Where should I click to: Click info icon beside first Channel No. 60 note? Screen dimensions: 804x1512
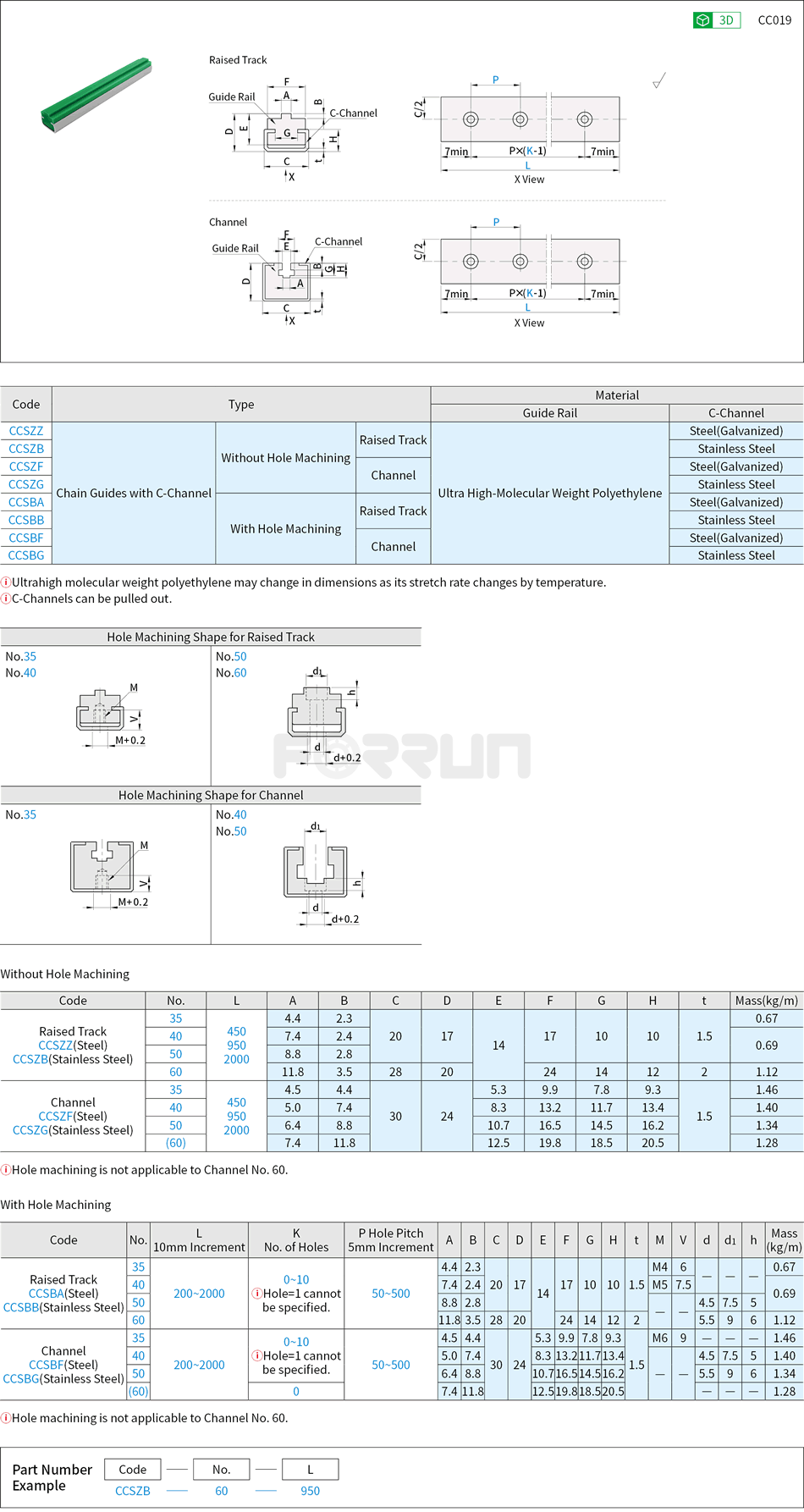coord(6,1170)
